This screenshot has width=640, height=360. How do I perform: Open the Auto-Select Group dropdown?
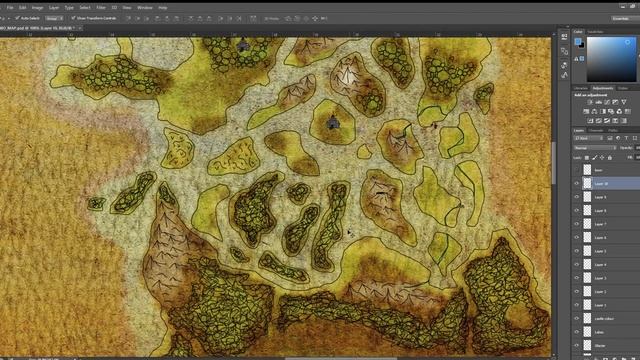pyautogui.click(x=54, y=18)
